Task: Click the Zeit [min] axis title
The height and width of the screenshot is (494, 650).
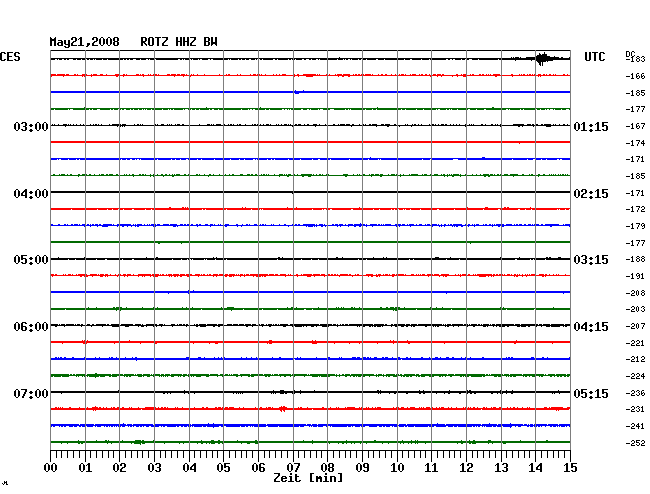Action: (x=308, y=478)
